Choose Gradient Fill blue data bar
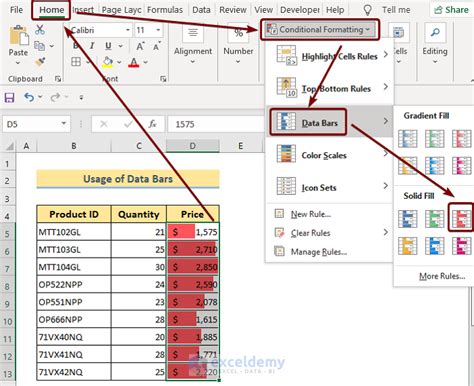The height and width of the screenshot is (386, 474). (407, 139)
